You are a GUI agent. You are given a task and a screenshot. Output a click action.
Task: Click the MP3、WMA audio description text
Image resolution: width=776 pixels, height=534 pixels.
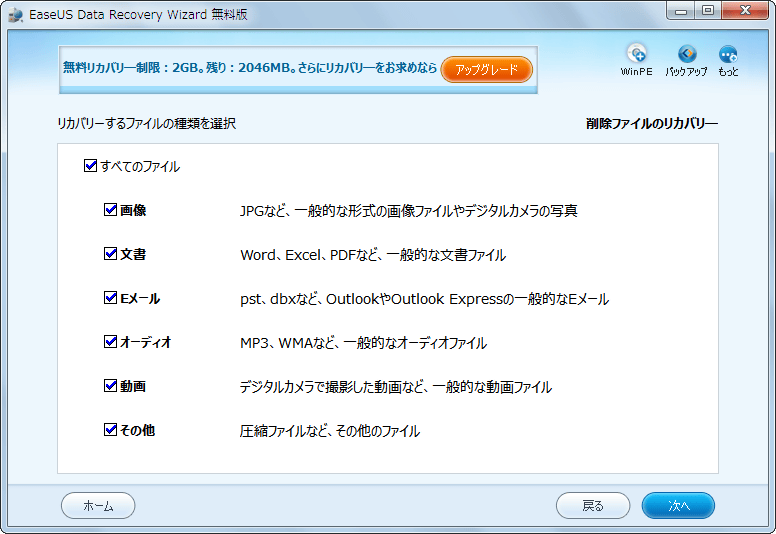tap(363, 342)
